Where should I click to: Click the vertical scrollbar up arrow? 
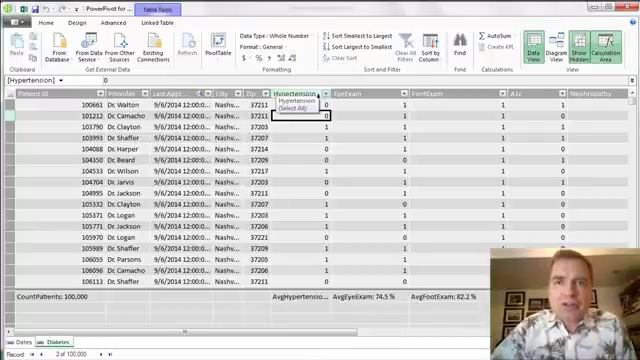point(632,93)
